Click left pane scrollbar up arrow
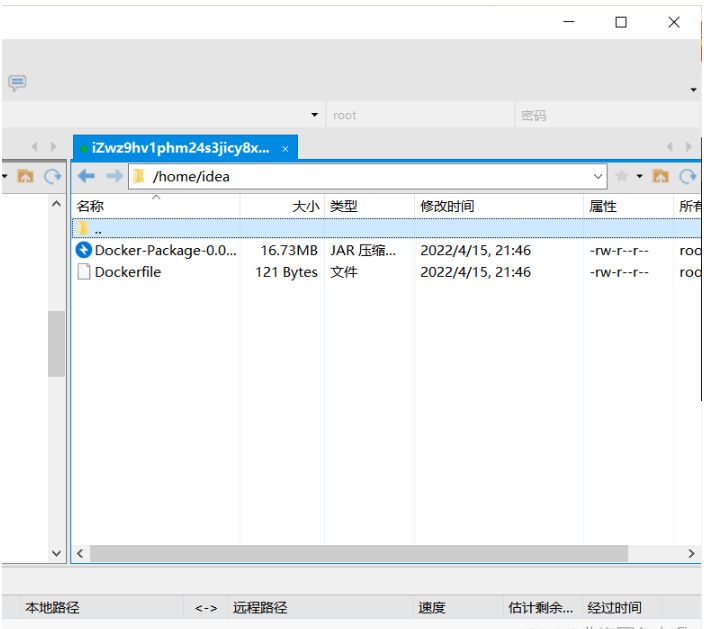Viewport: 712px width, 629px height. [x=56, y=204]
